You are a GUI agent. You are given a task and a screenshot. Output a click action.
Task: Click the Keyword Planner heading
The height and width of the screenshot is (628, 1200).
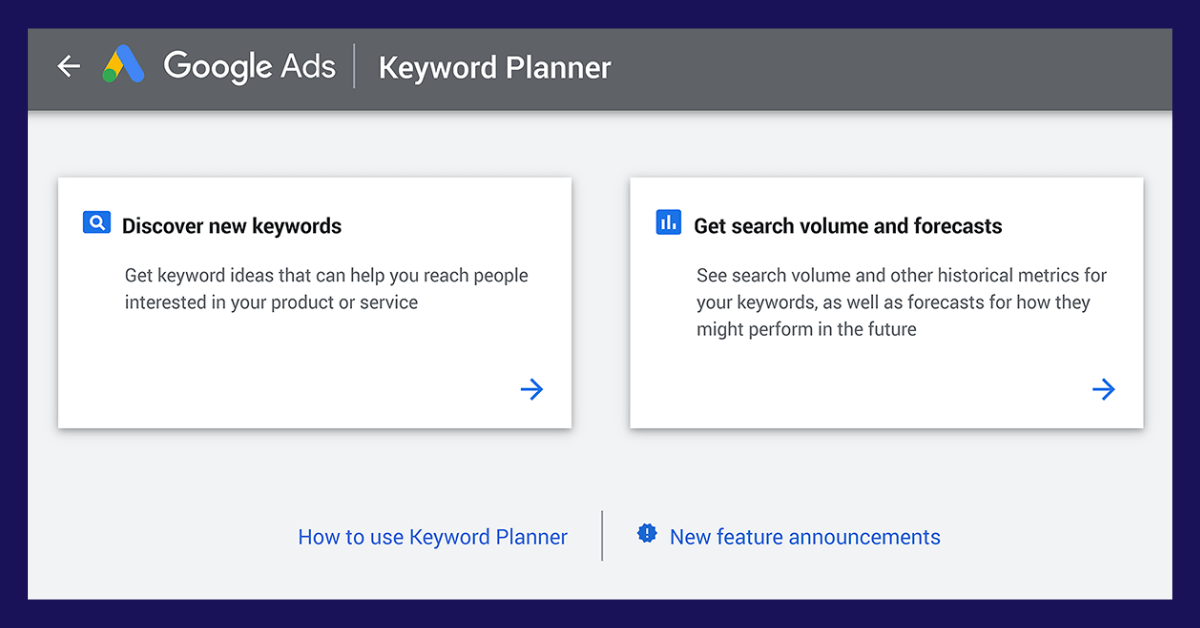point(494,68)
